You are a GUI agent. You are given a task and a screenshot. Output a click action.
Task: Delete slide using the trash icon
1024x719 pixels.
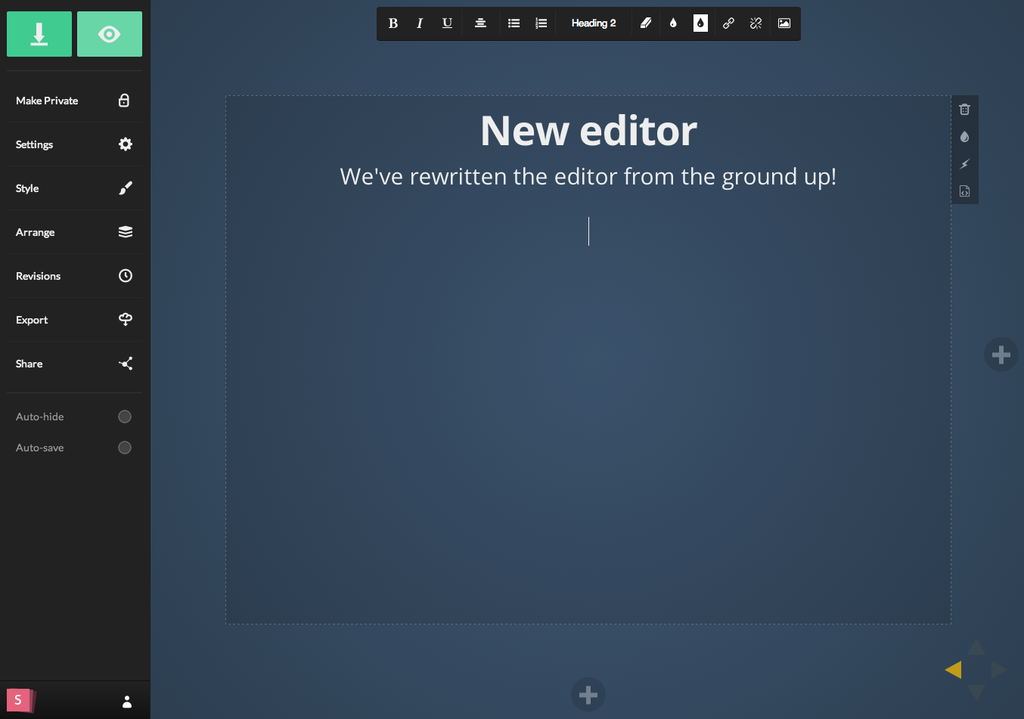pyautogui.click(x=964, y=109)
